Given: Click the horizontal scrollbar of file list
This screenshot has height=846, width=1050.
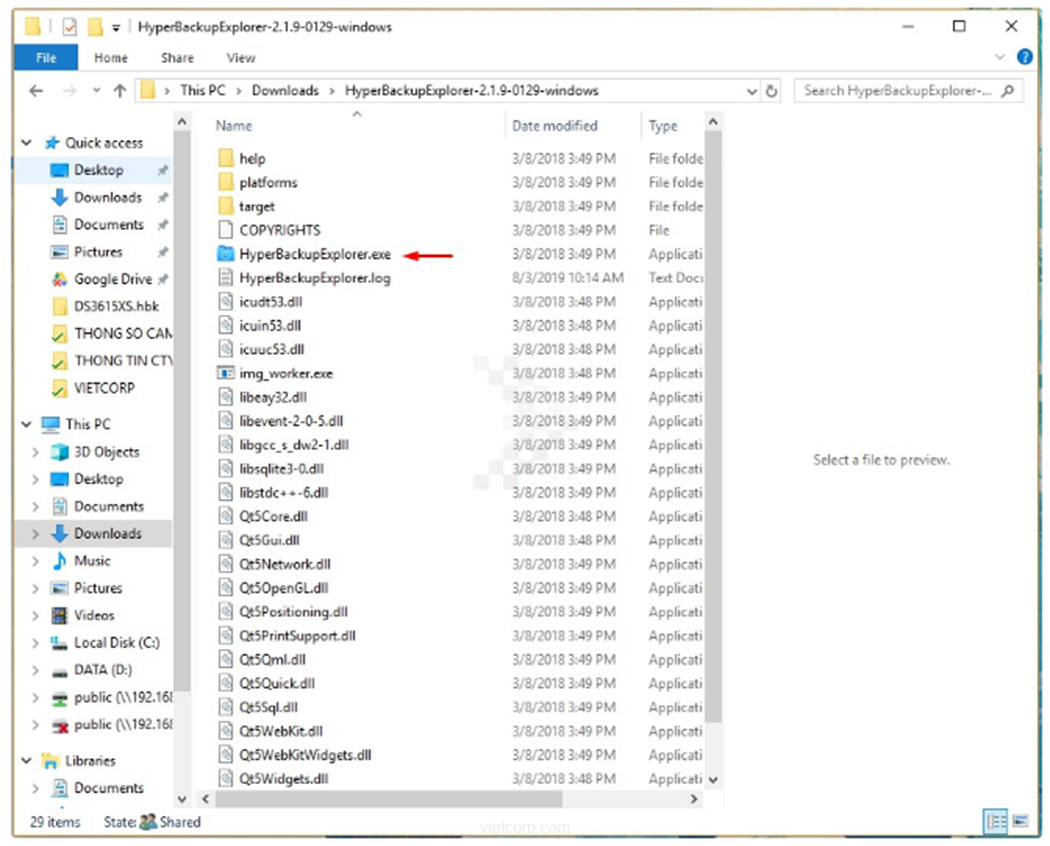Looking at the screenshot, I should (450, 799).
